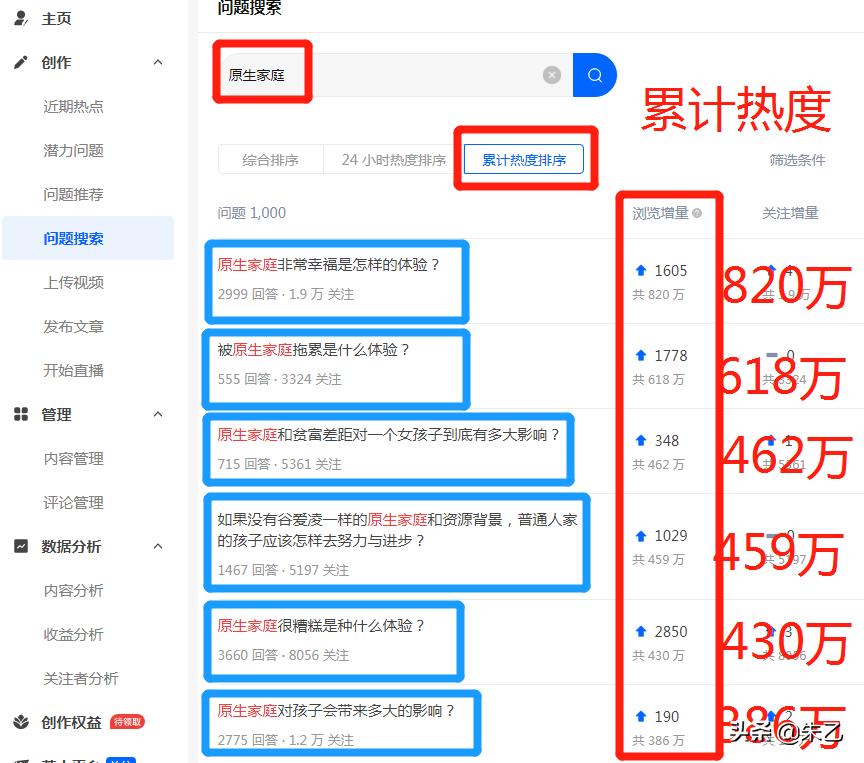Collapse the 创作 section chevron
The width and height of the screenshot is (864, 763).
(156, 62)
